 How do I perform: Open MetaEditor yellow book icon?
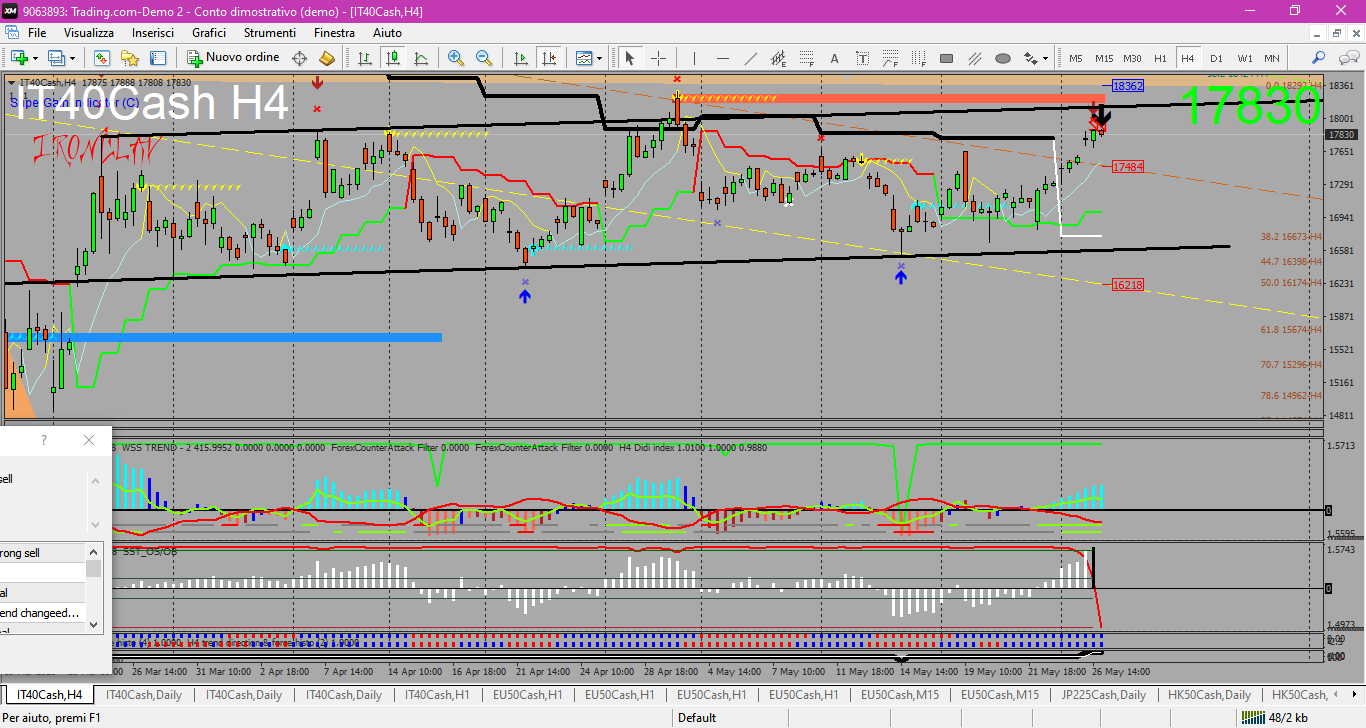point(326,58)
